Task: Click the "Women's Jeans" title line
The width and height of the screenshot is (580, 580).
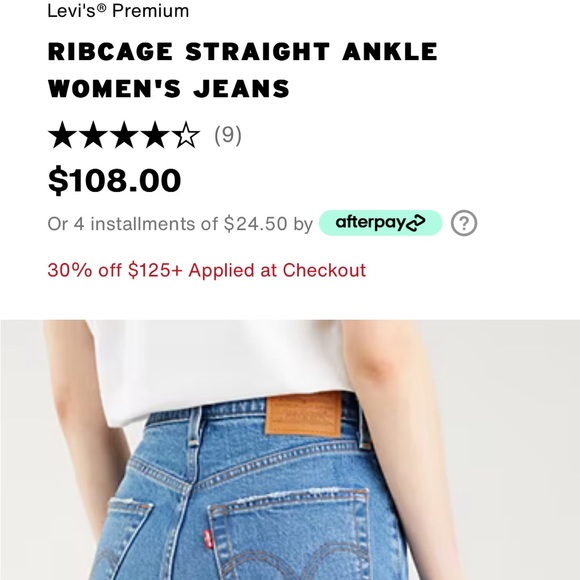Action: click(x=169, y=89)
